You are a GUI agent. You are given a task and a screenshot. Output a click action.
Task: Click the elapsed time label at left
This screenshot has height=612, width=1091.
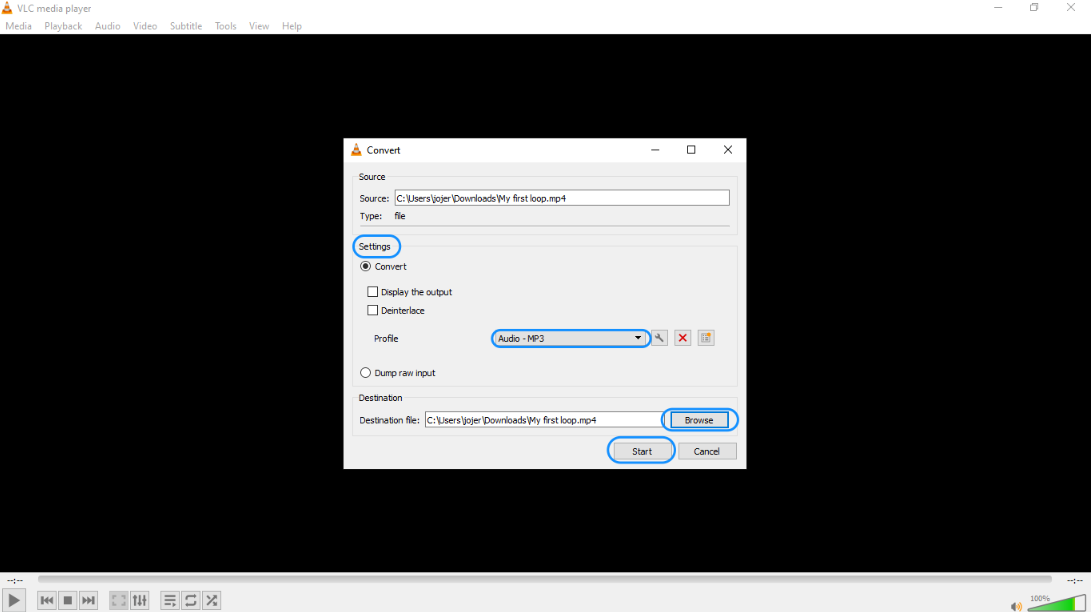point(15,580)
